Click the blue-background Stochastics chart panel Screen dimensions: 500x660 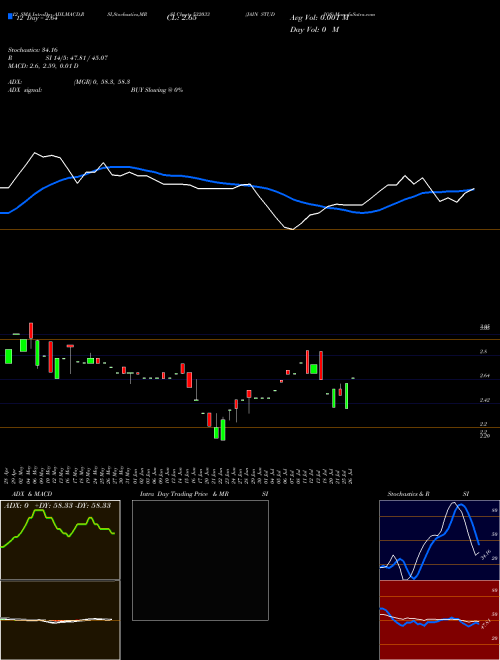439,540
